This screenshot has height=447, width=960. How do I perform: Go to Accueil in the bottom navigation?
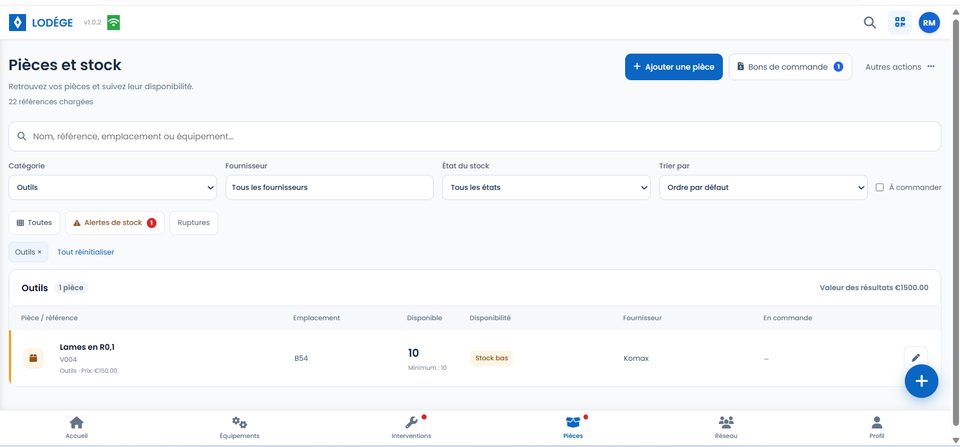(x=77, y=427)
